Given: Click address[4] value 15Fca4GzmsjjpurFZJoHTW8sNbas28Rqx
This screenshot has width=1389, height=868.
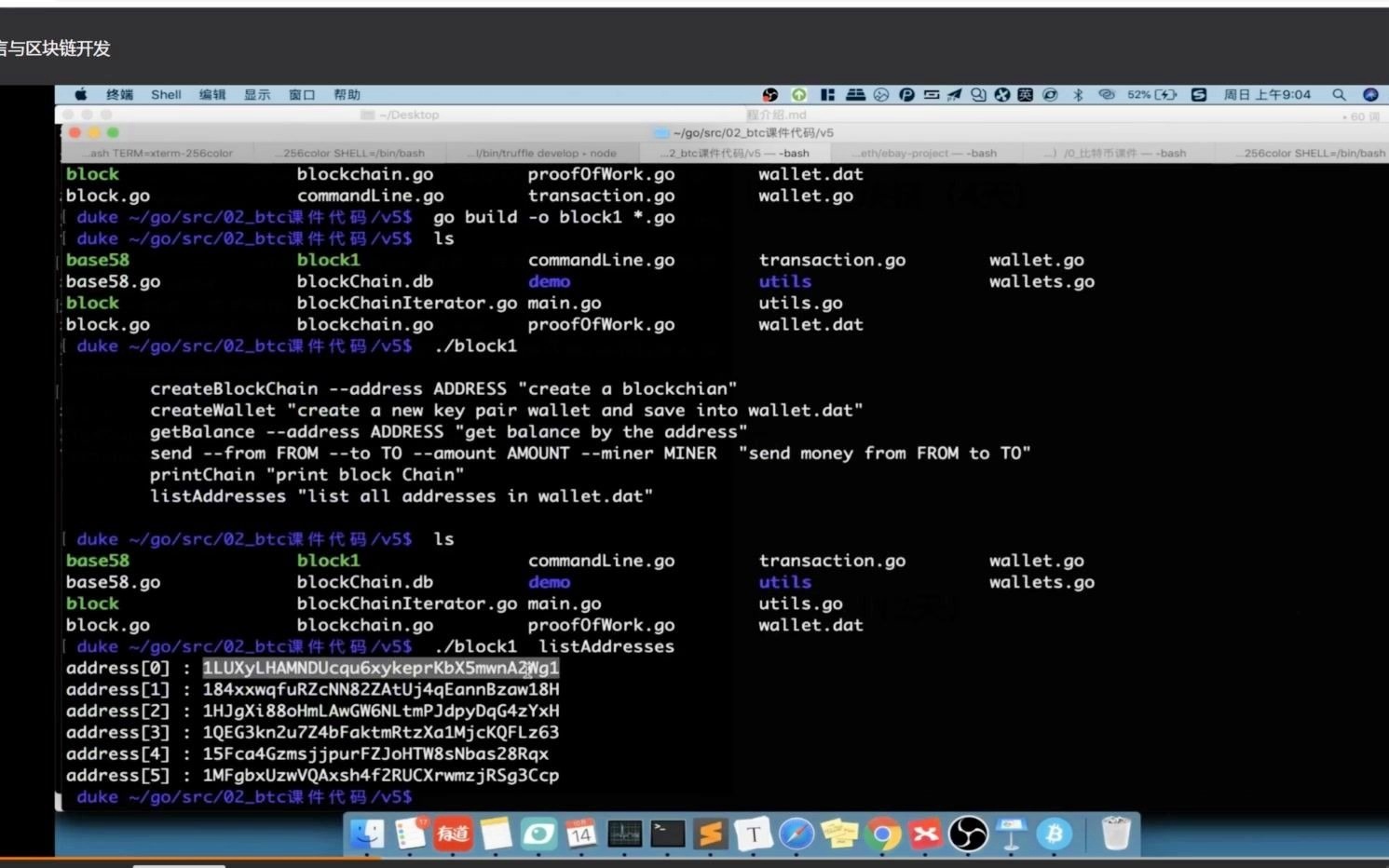Looking at the screenshot, I should pos(375,753).
